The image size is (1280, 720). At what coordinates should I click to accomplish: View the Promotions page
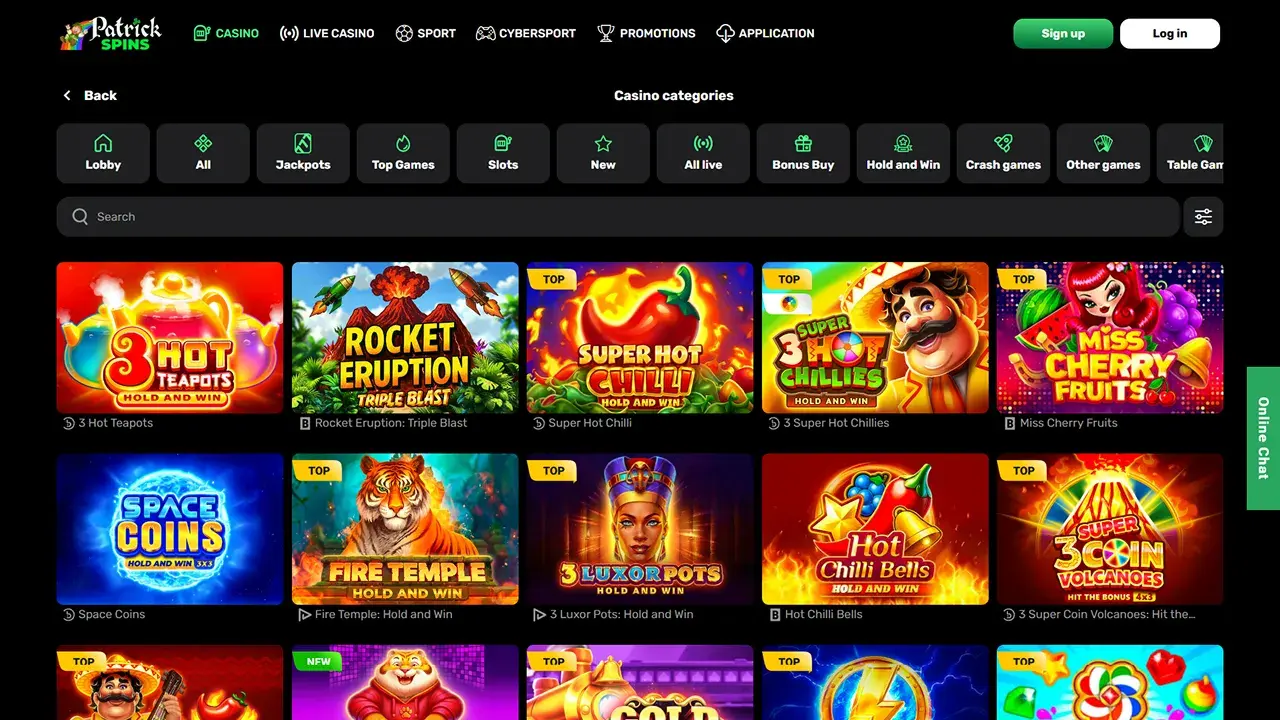click(x=646, y=33)
